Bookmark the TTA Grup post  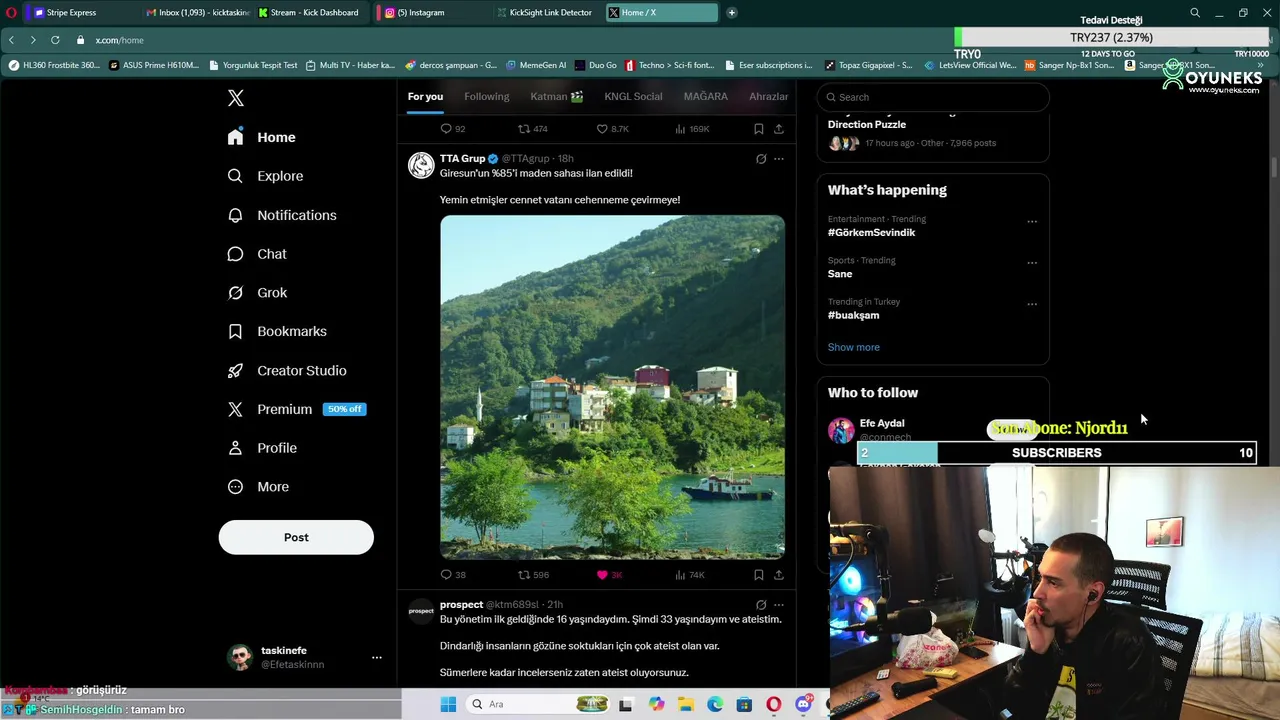[758, 575]
